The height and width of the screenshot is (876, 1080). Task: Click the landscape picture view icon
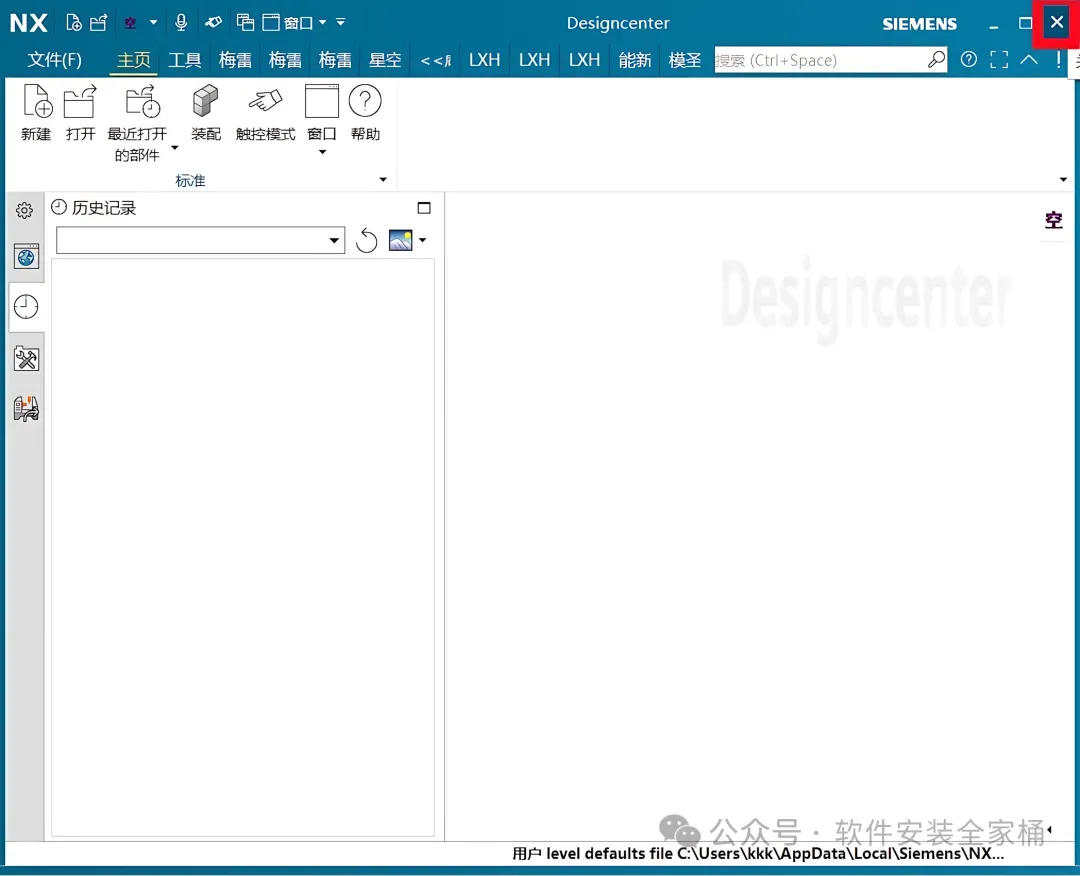coord(400,240)
